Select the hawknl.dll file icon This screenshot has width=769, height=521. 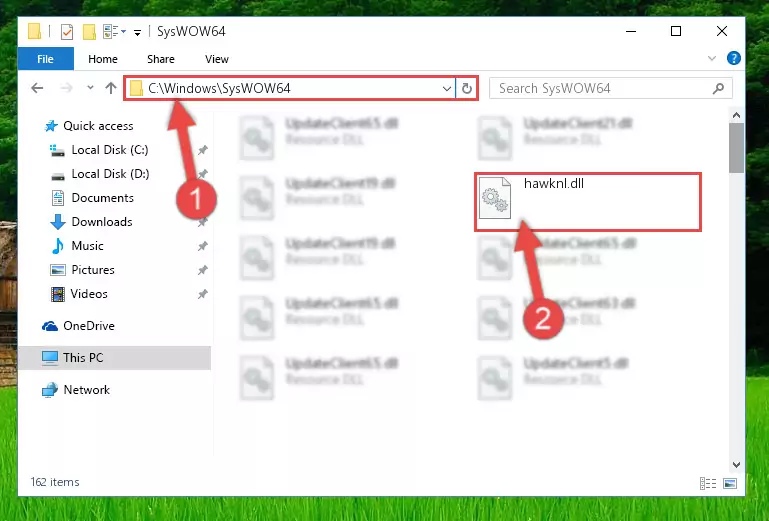[x=495, y=198]
